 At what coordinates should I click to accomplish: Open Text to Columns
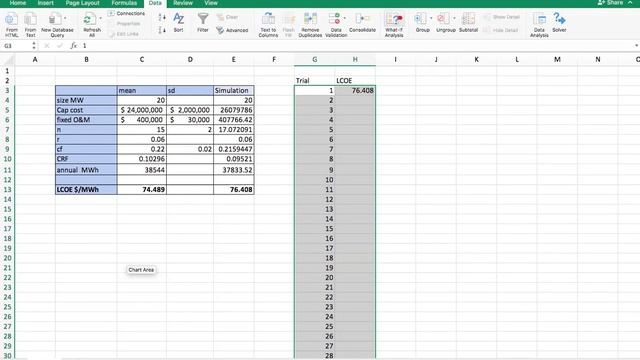(268, 24)
